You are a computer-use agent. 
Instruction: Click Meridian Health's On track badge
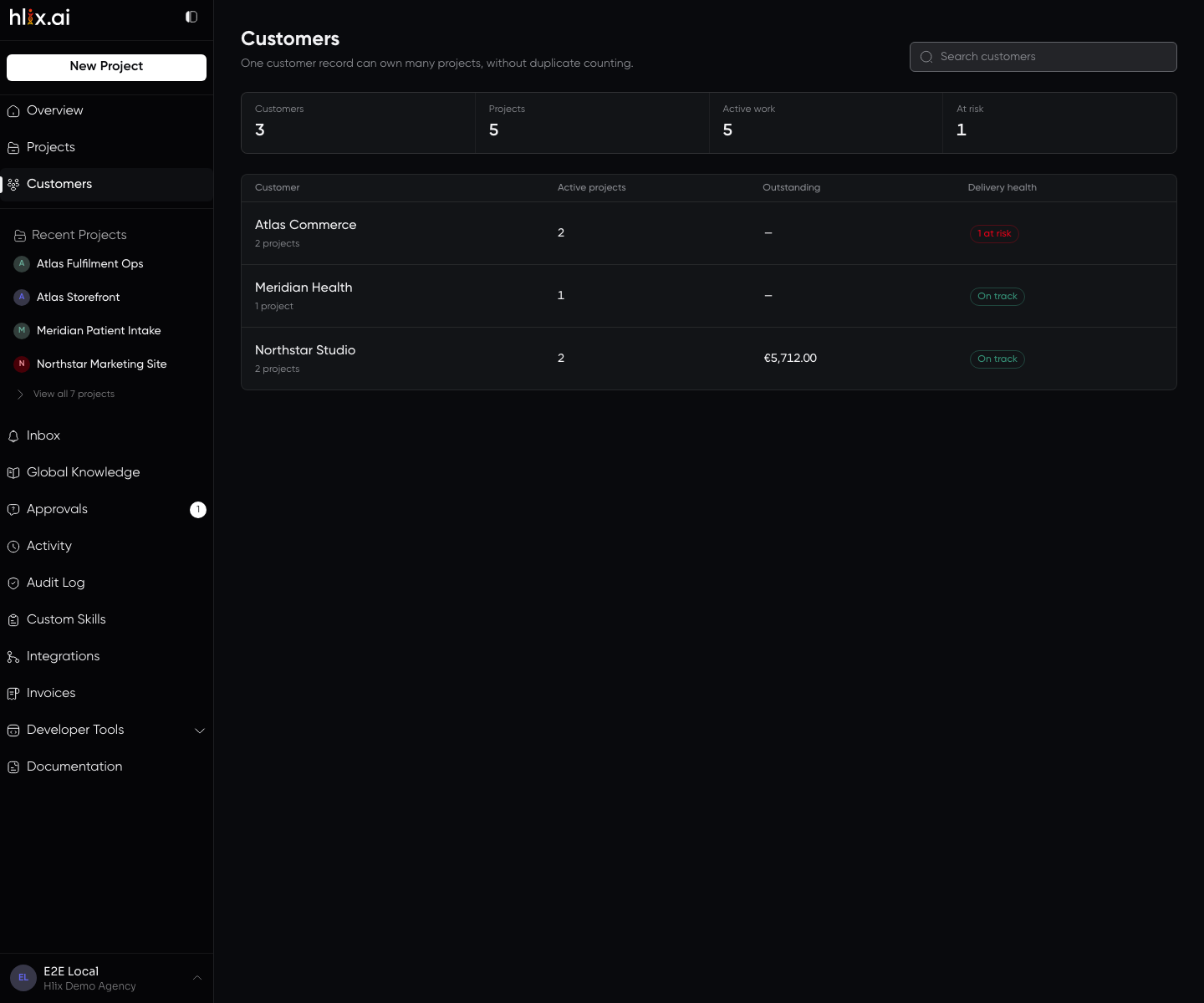tap(997, 297)
